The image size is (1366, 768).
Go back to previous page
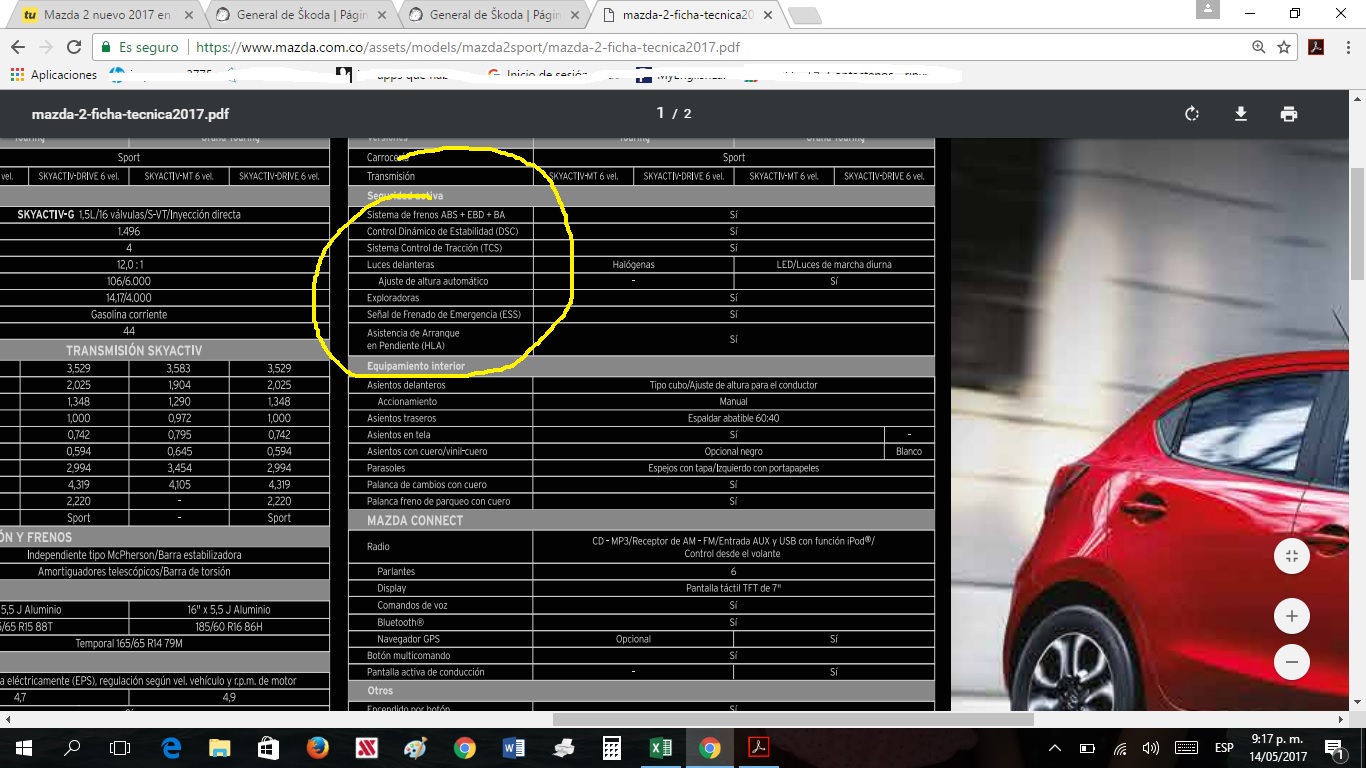tap(18, 47)
